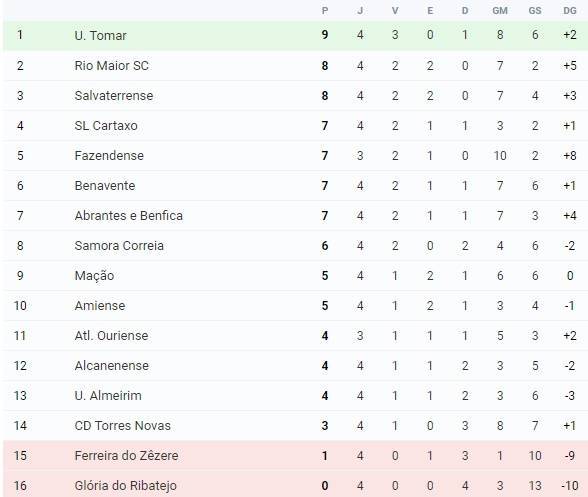Sort by the DG goal difference header
The width and height of the screenshot is (588, 497).
(570, 11)
